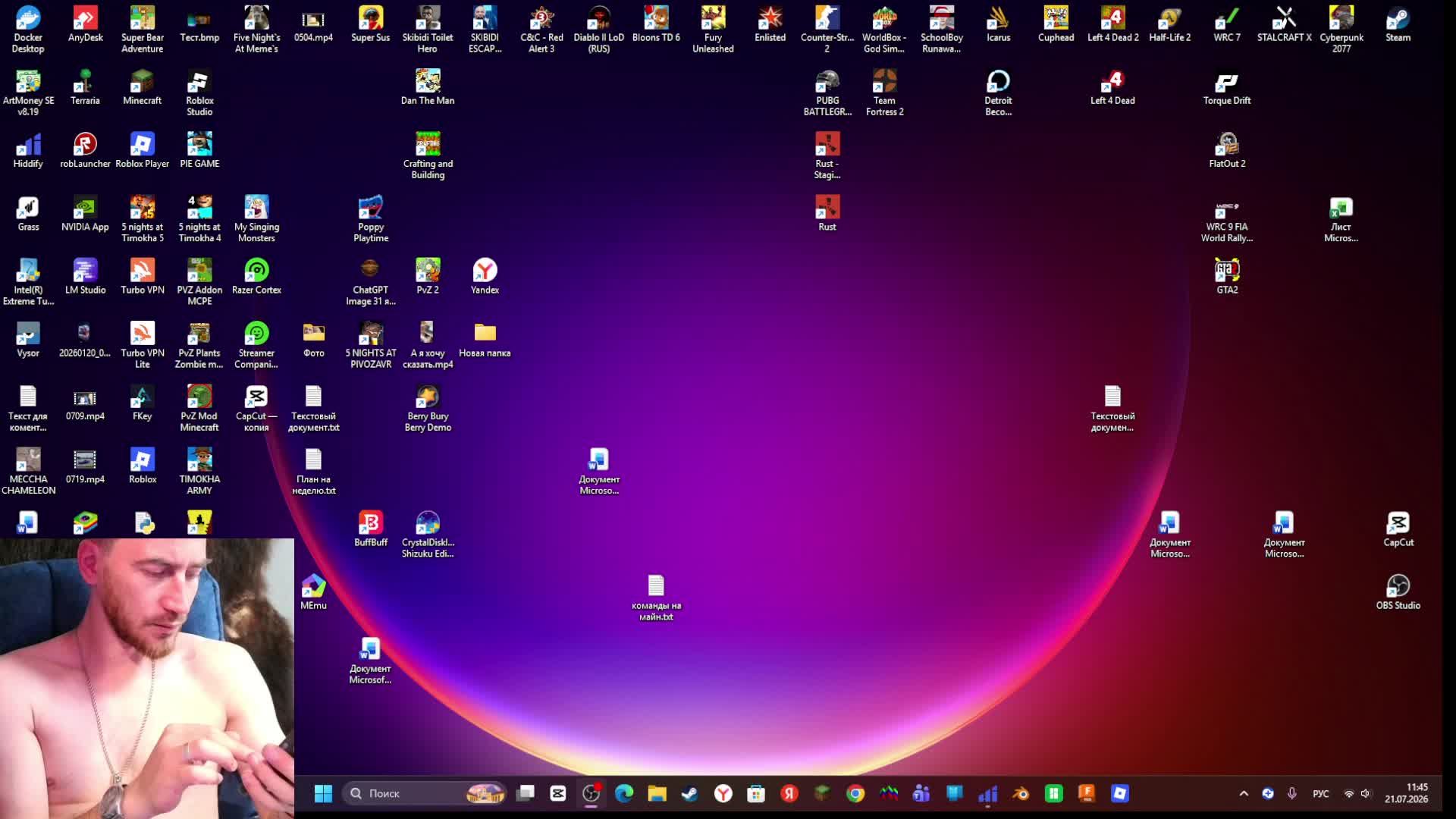The height and width of the screenshot is (819, 1456).
Task: Select the А я хочу сказать.mp4 video
Action: point(428,344)
